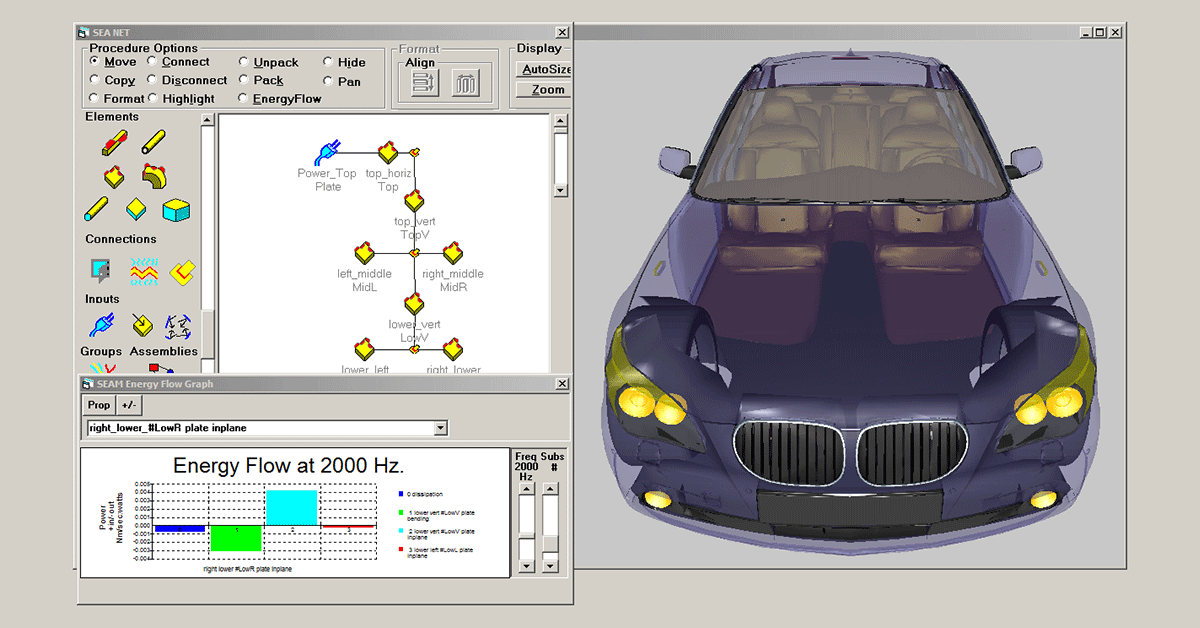Viewport: 1200px width, 628px height.
Task: Select the Move procedure option
Action: pyautogui.click(x=93, y=62)
